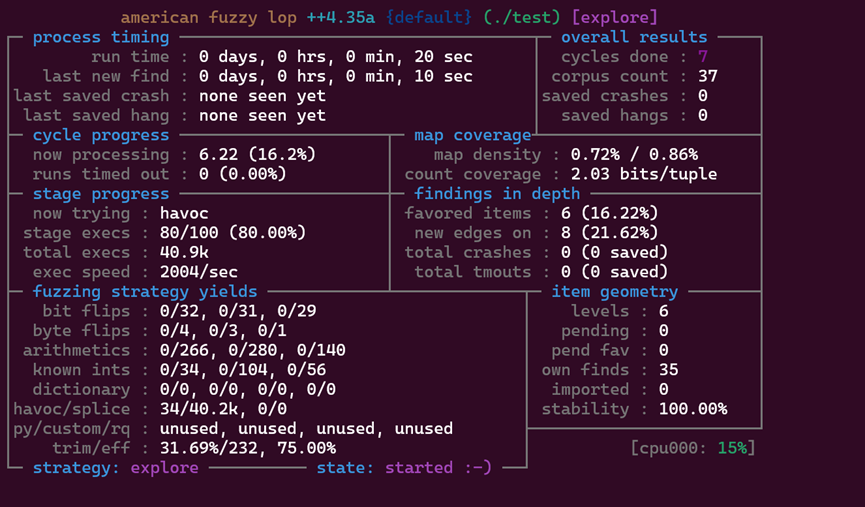Viewport: 865px width, 507px height.
Task: Click the saved hangs value '0'
Action: pos(702,115)
